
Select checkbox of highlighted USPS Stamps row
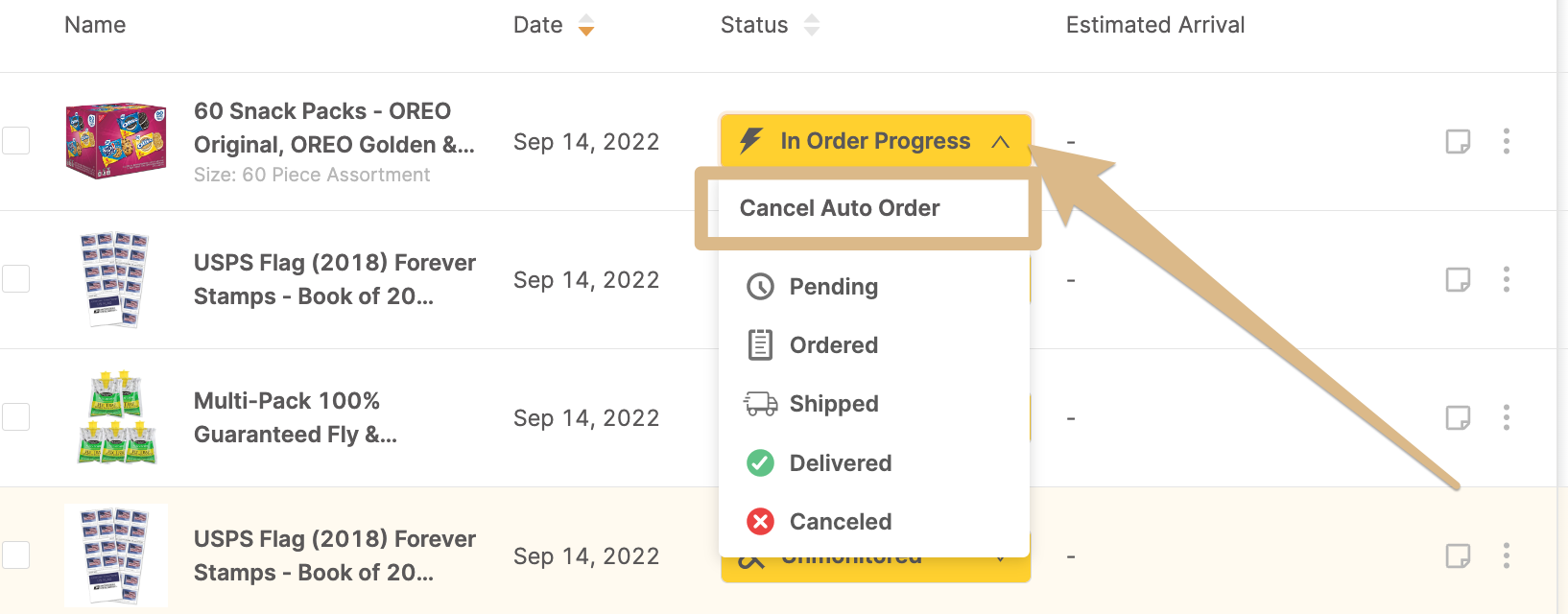15,555
